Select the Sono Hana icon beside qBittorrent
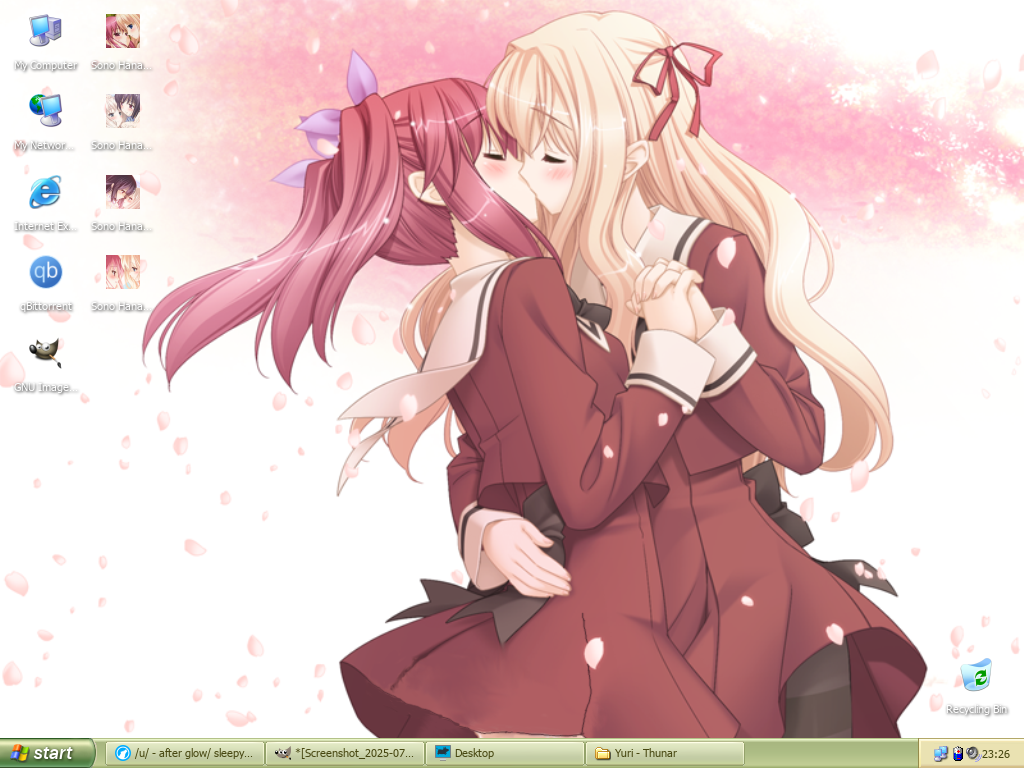Viewport: 1024px width, 768px height. point(122,283)
